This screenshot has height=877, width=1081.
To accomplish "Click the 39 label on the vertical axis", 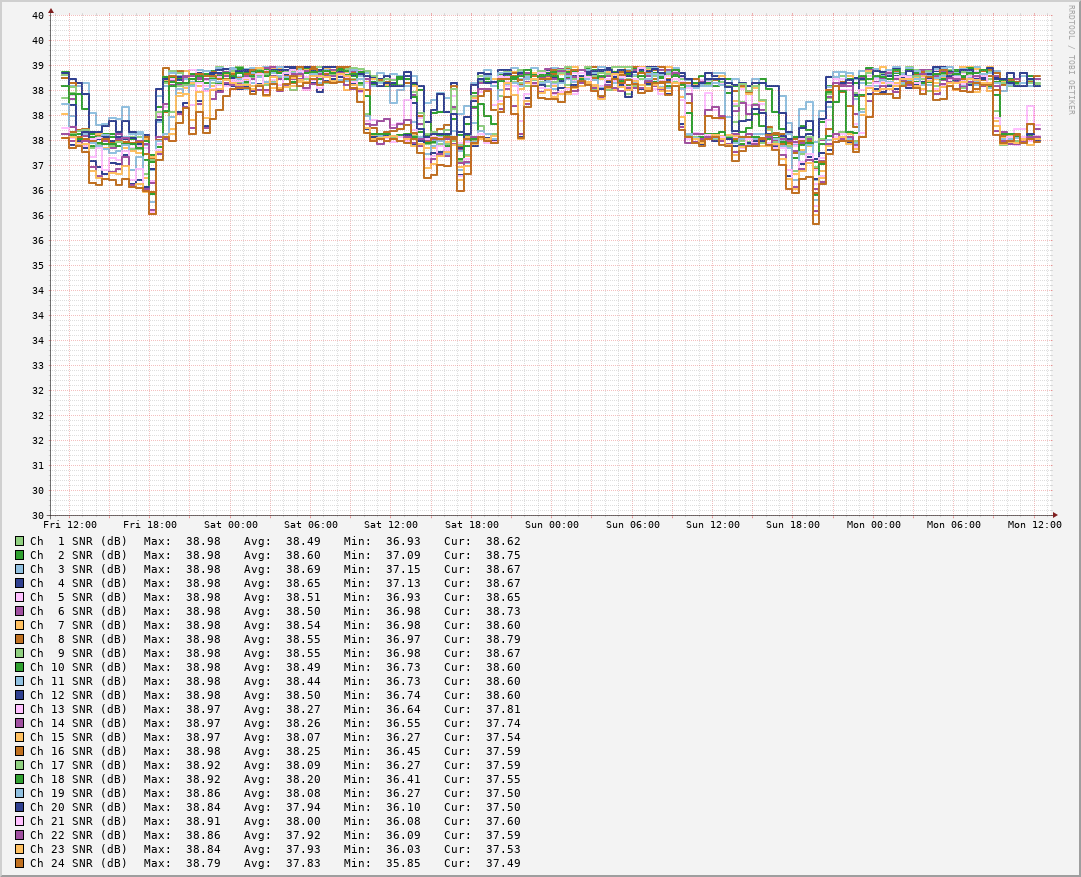I will click(38, 66).
